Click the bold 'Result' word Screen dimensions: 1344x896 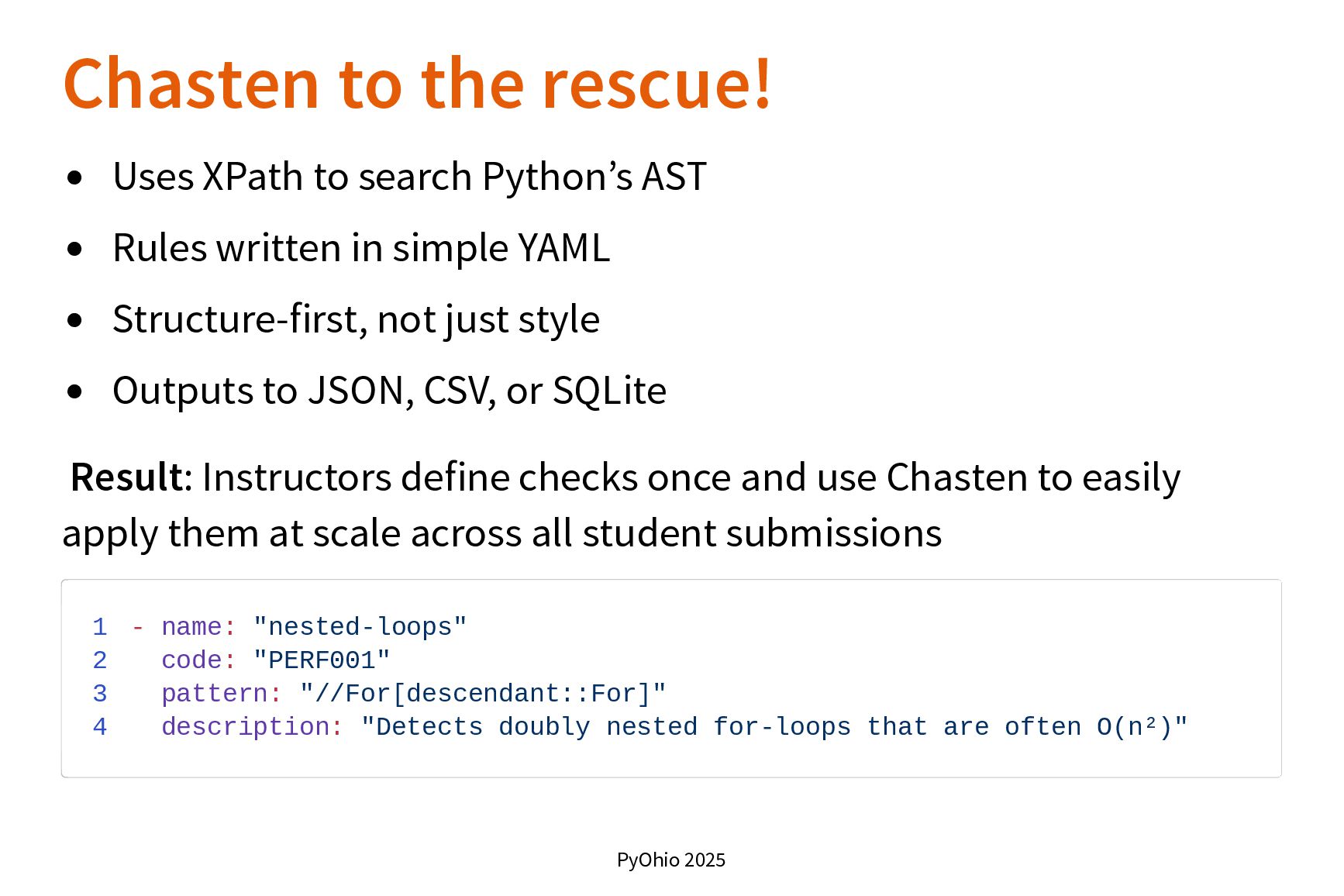[126, 477]
